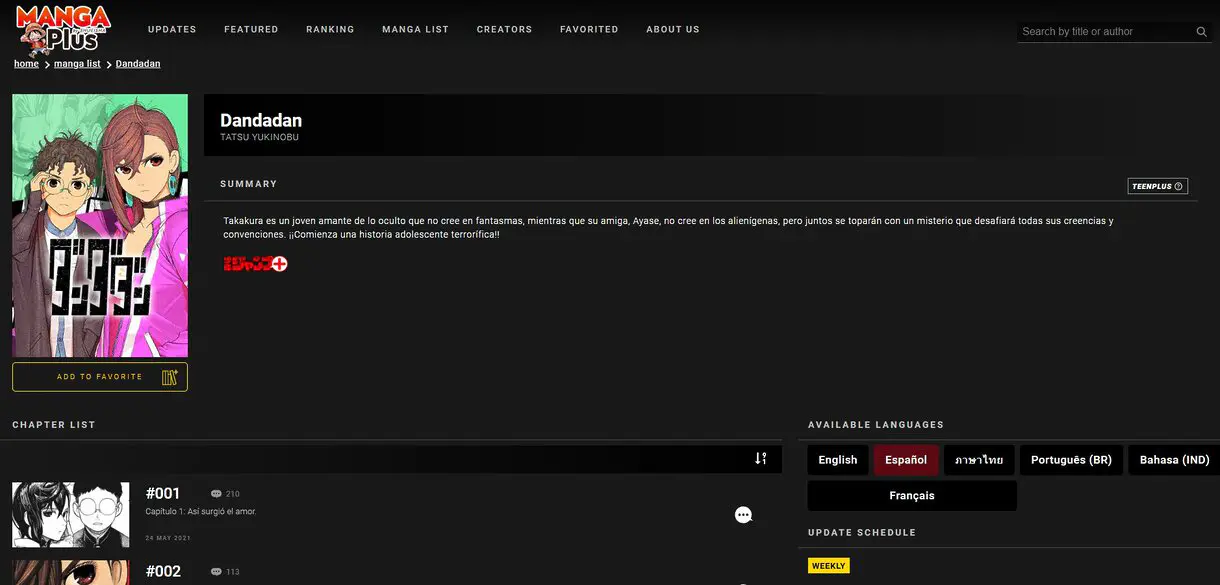Click author name TATSU YUKINOBU
This screenshot has width=1220, height=585.
259,138
